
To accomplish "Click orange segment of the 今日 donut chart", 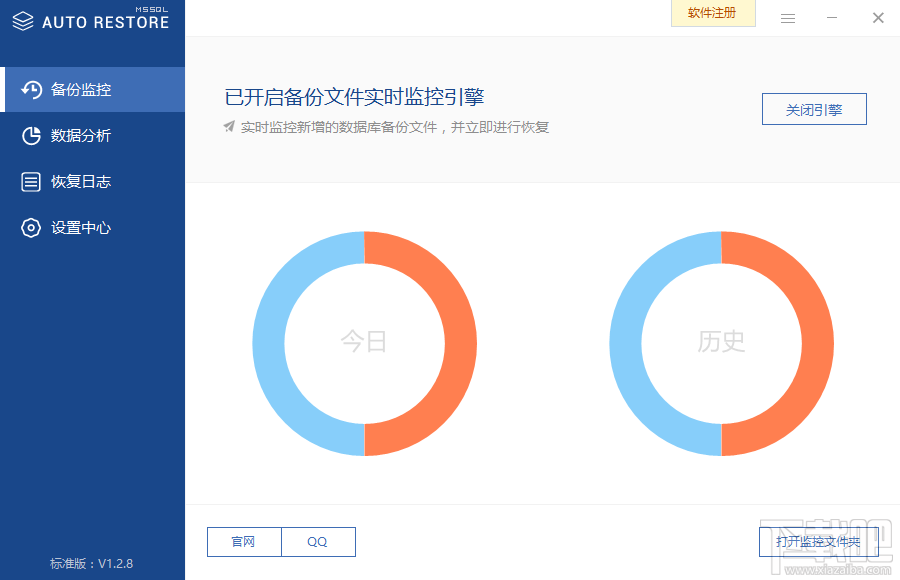I will (x=460, y=343).
